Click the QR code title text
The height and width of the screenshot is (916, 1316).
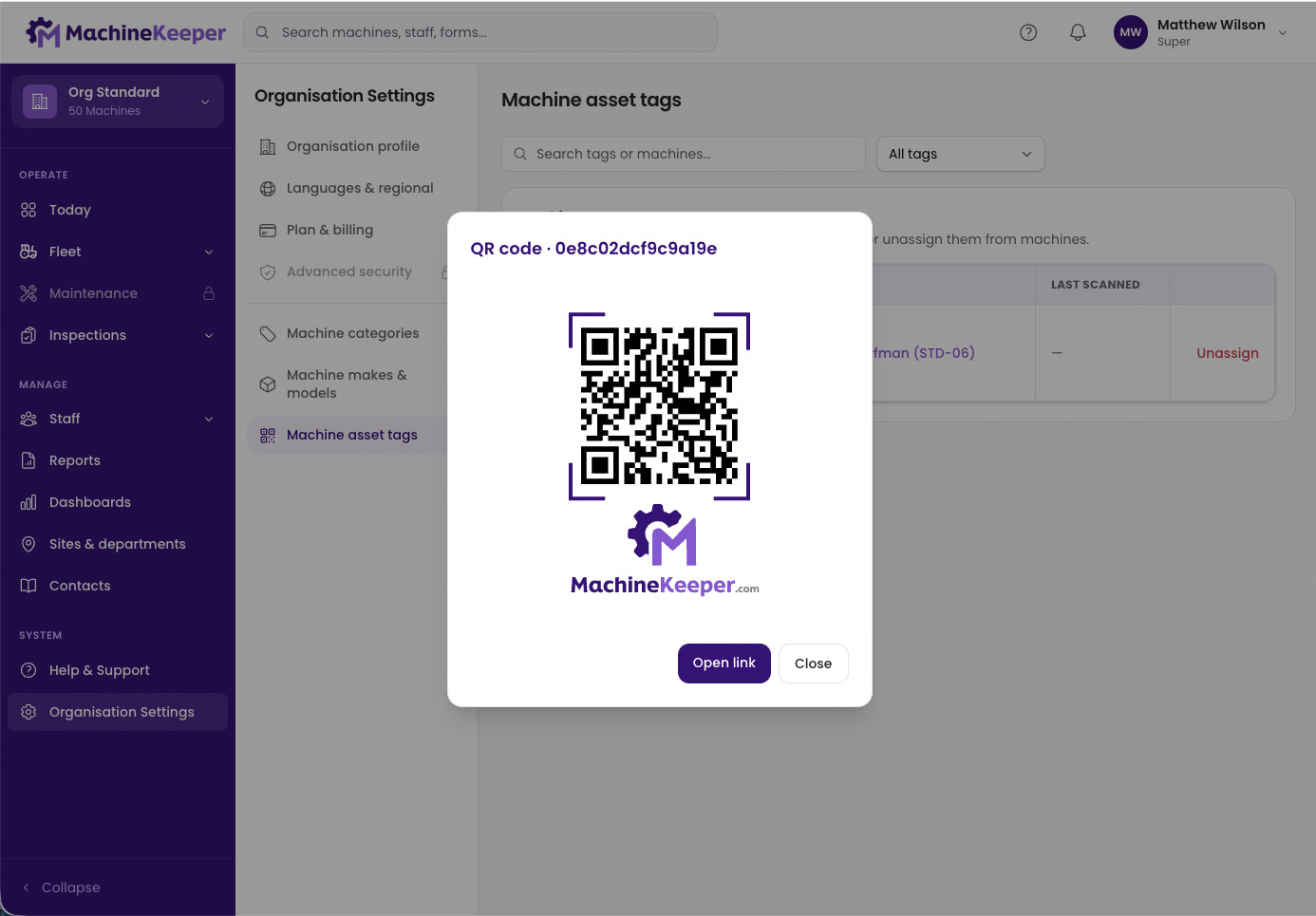[593, 249]
